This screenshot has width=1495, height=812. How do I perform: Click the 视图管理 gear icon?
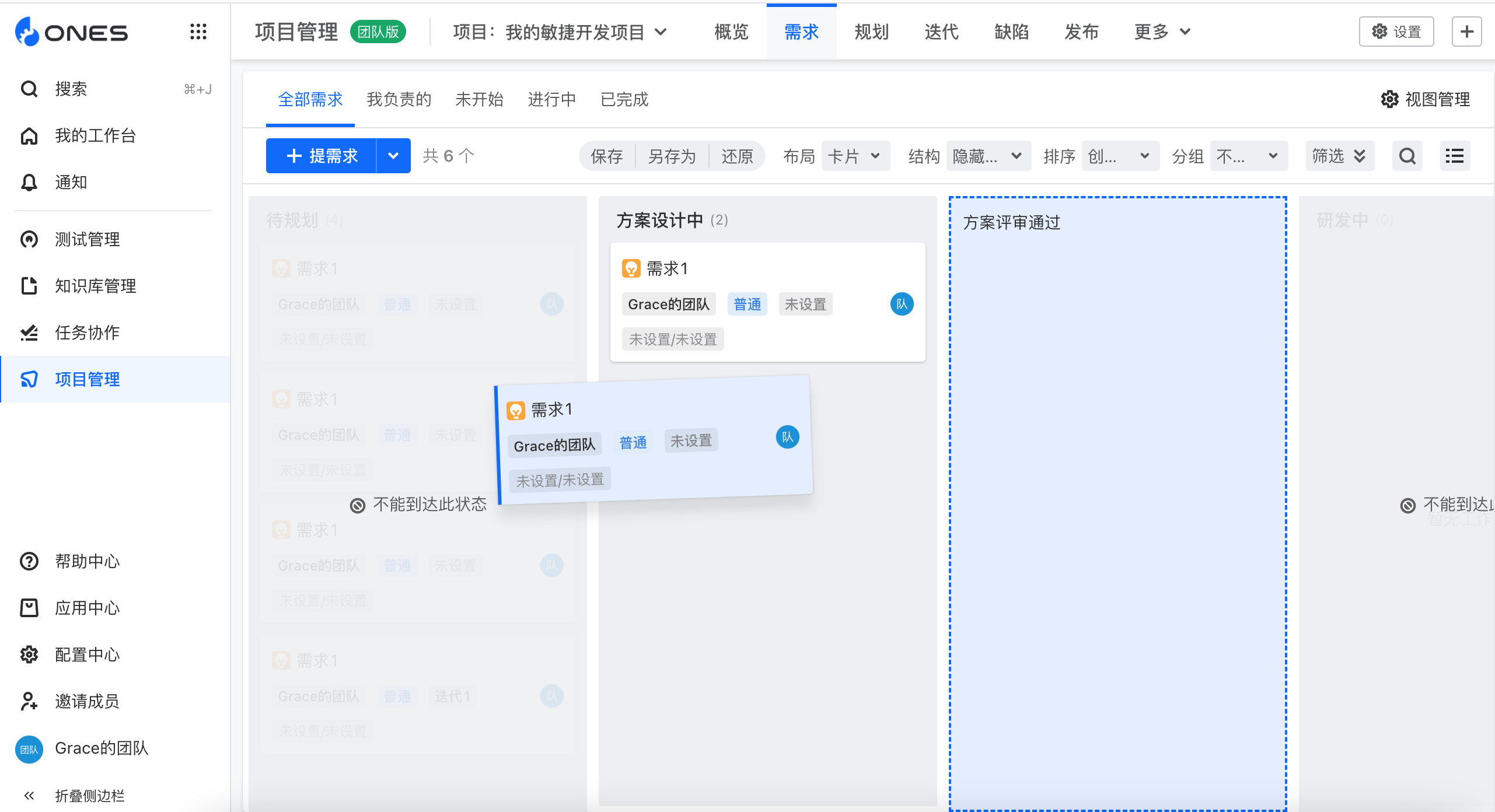(x=1389, y=100)
